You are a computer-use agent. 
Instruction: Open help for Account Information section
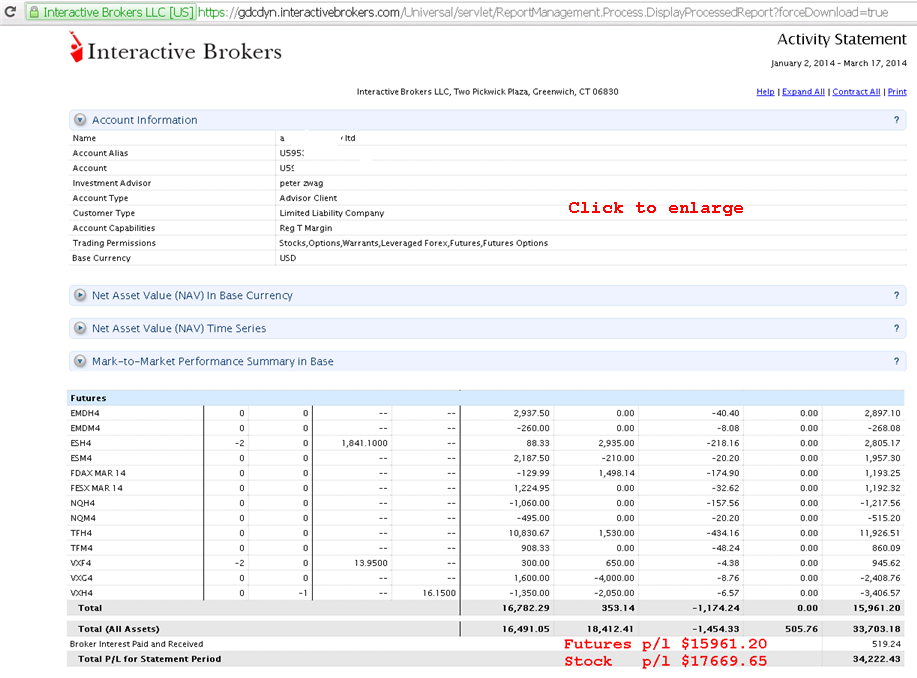(896, 120)
